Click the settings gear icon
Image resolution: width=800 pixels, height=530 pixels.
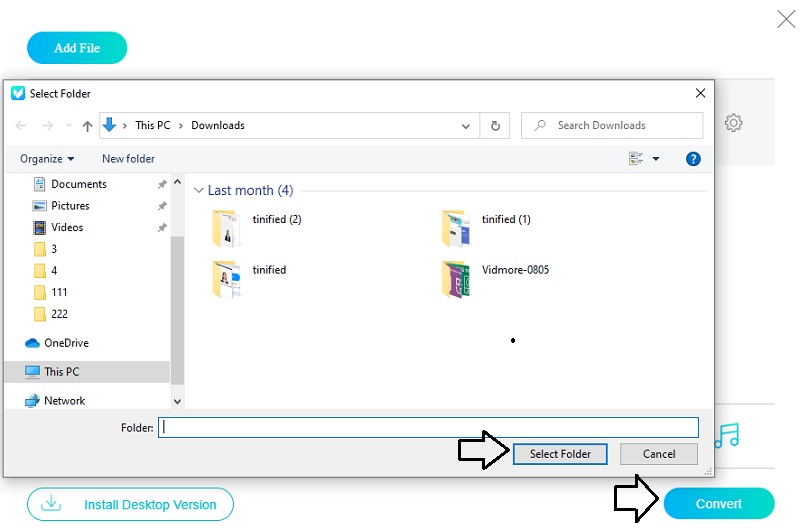coord(733,123)
